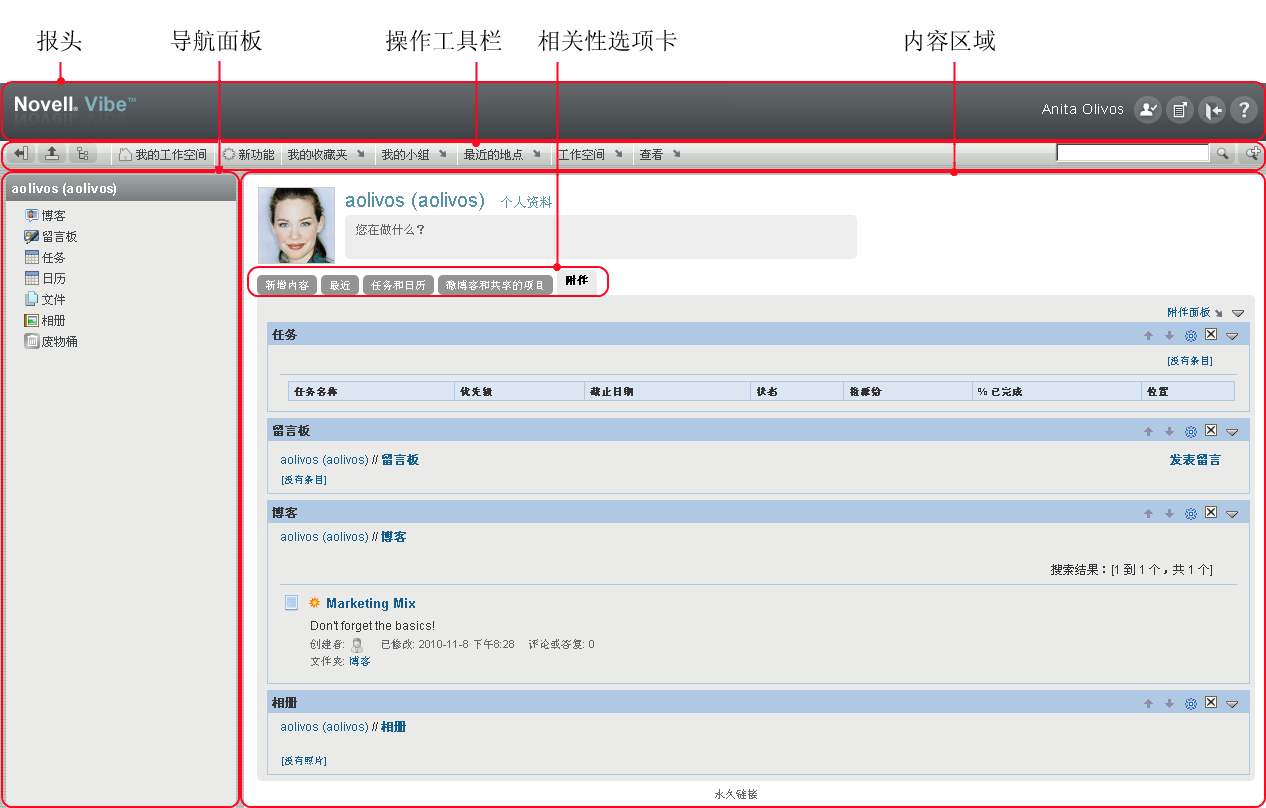Click the orange sun icon beside Marketing Mix

click(314, 603)
